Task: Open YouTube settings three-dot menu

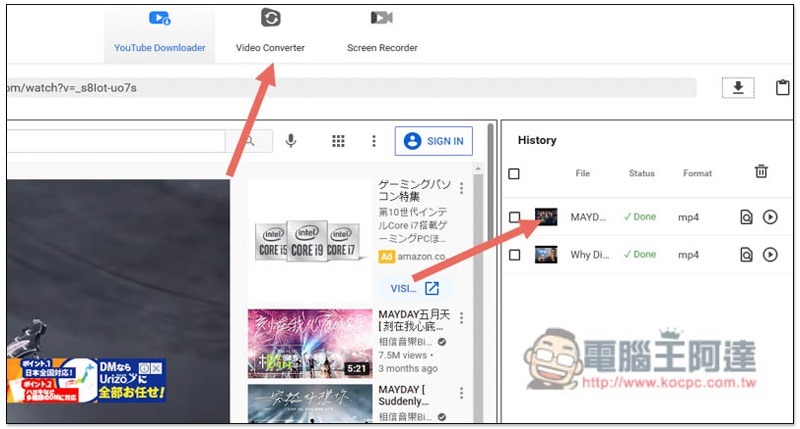Action: pyautogui.click(x=374, y=141)
